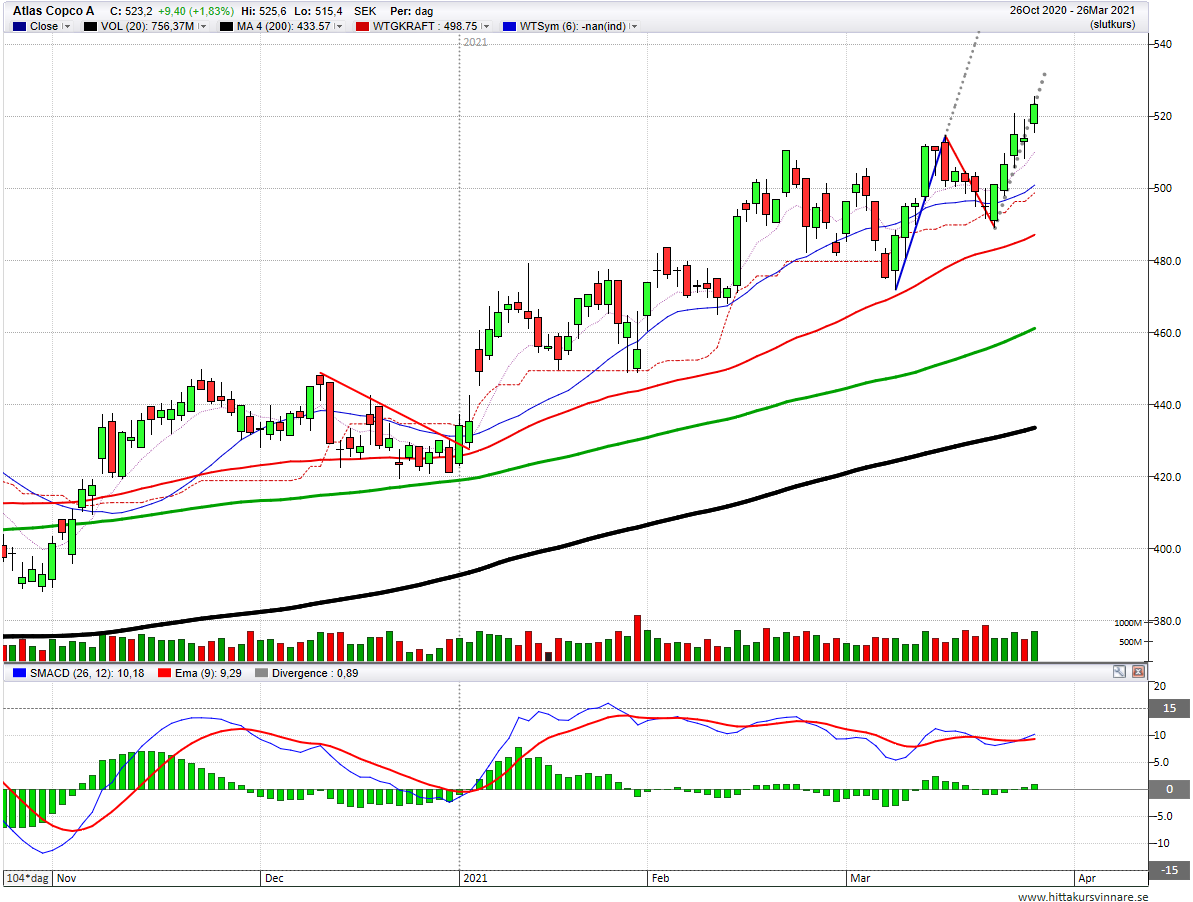Viewport: 1193px width, 902px height.
Task: Click the Nov label on the time axis
Action: tap(67, 878)
